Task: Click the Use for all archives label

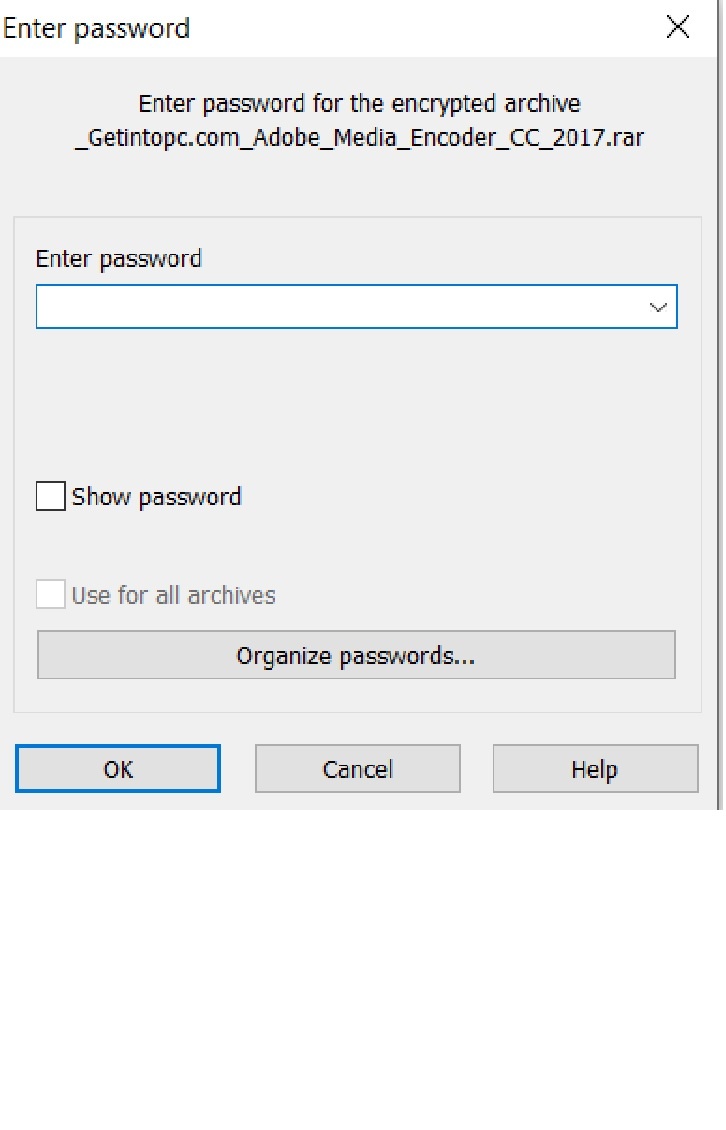Action: [174, 595]
